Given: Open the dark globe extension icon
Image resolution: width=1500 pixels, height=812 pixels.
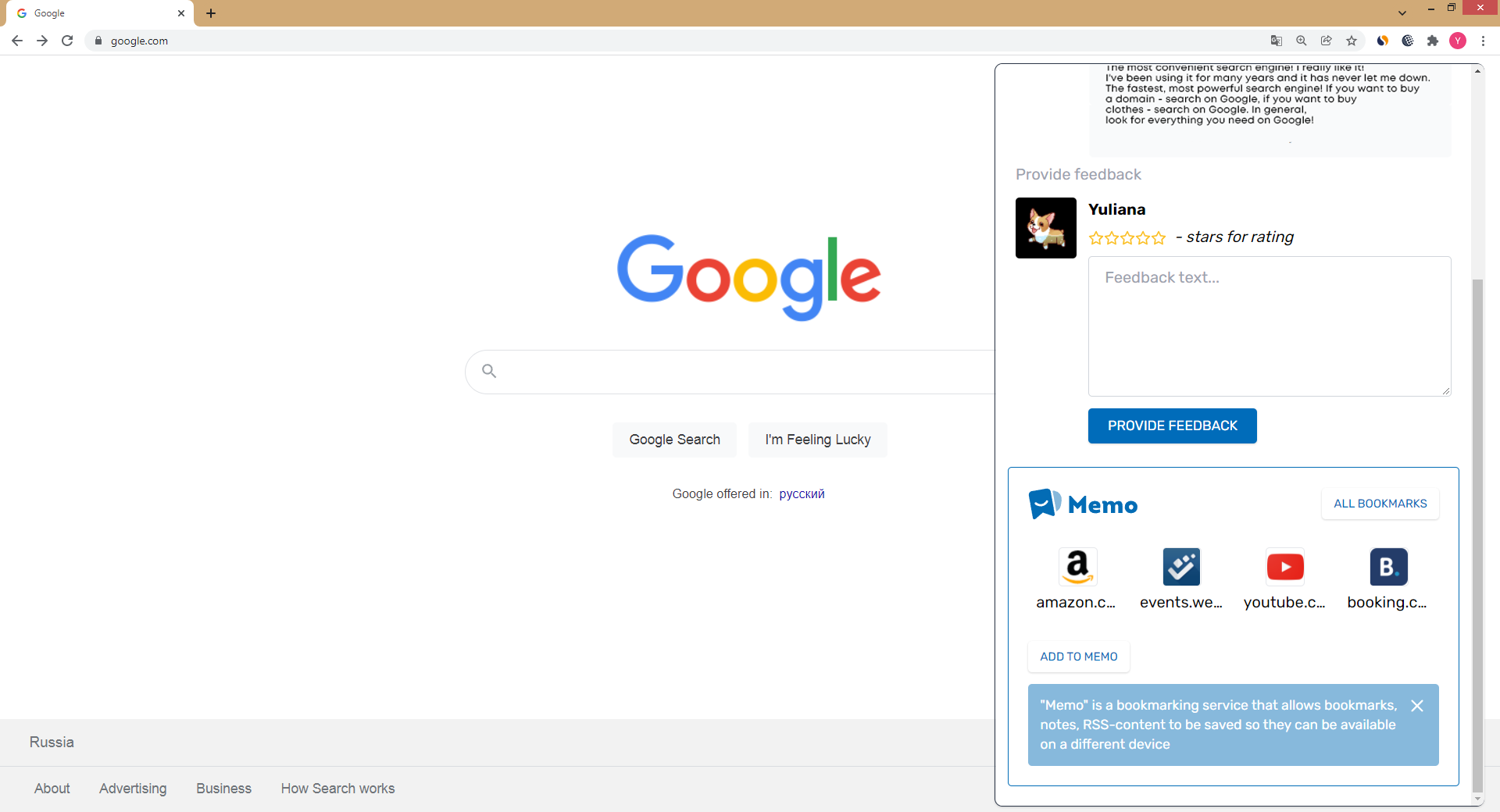Looking at the screenshot, I should tap(1408, 41).
